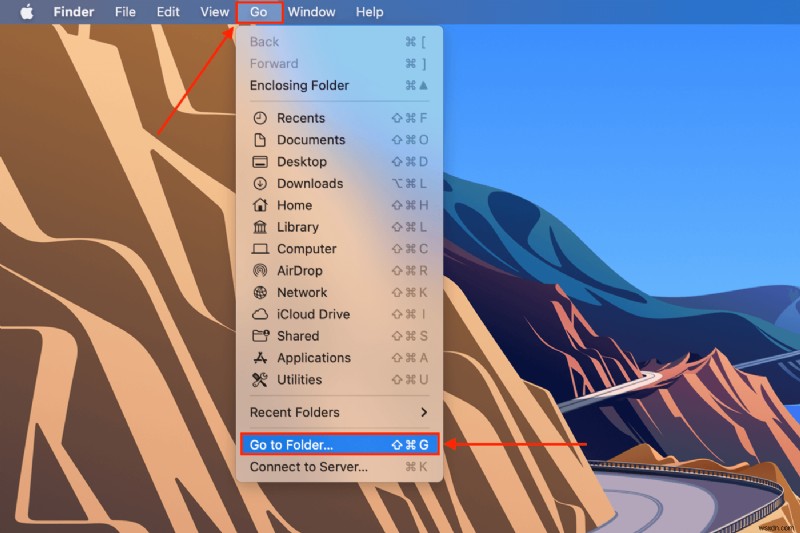Click the Recents clock icon
Viewport: 800px width, 533px height.
260,118
